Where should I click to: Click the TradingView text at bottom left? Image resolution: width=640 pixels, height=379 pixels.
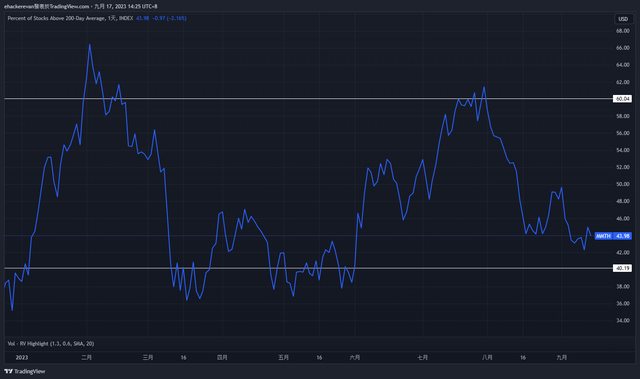click(29, 371)
